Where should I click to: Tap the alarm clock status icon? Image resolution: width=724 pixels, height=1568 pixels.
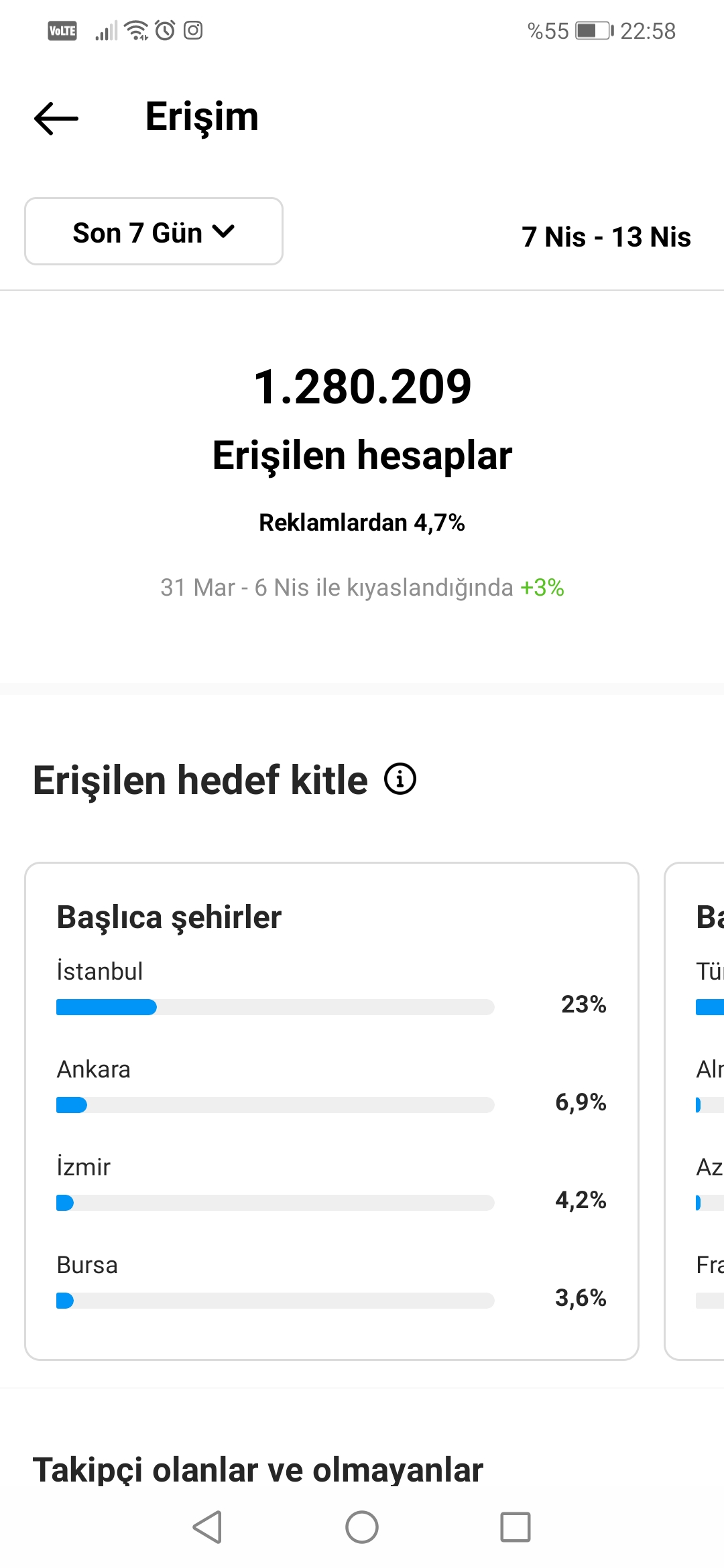click(165, 30)
